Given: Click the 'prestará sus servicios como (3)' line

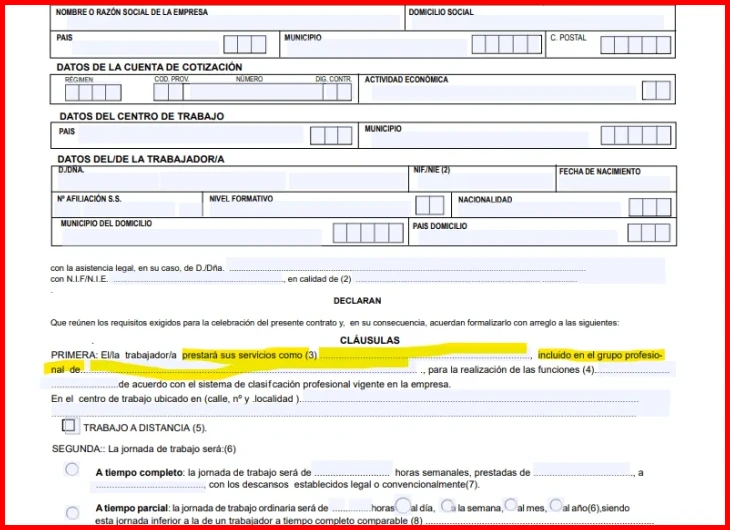Looking at the screenshot, I should pos(425,355).
